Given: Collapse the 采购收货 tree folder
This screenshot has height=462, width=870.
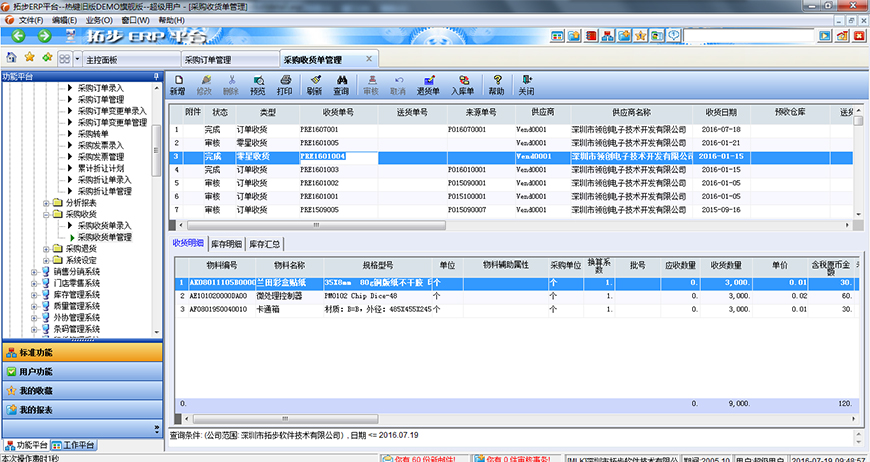Looking at the screenshot, I should pos(47,214).
